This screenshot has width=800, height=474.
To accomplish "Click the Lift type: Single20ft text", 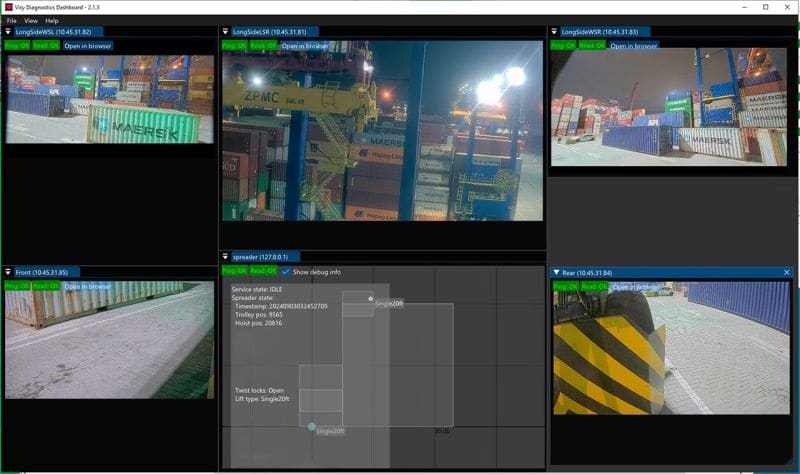I will [x=262, y=399].
